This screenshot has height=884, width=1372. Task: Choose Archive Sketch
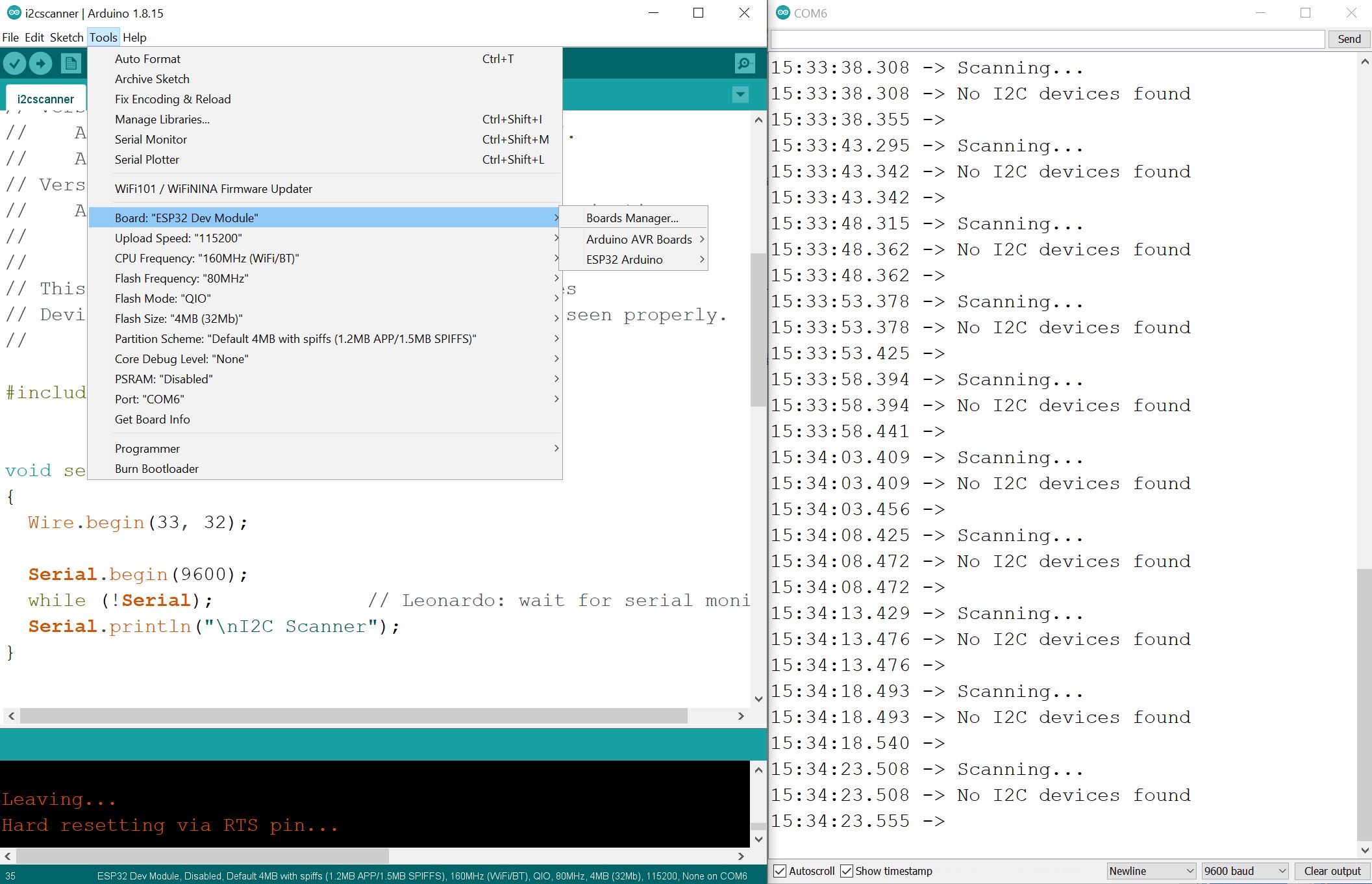pyautogui.click(x=325, y=79)
